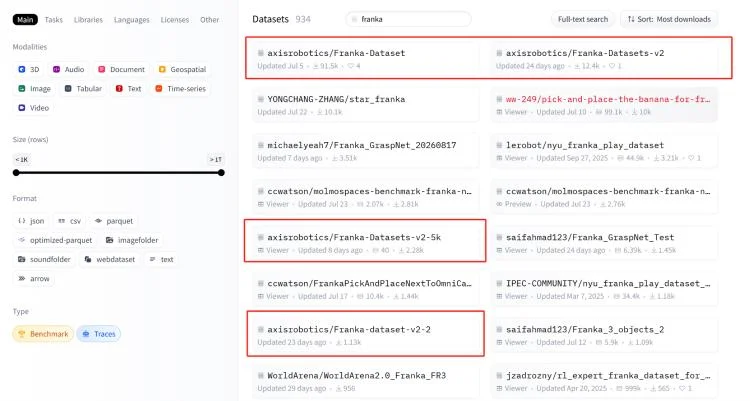Screen dimensions: 750x401
Task: Click the size rows slider track
Action: (119, 173)
